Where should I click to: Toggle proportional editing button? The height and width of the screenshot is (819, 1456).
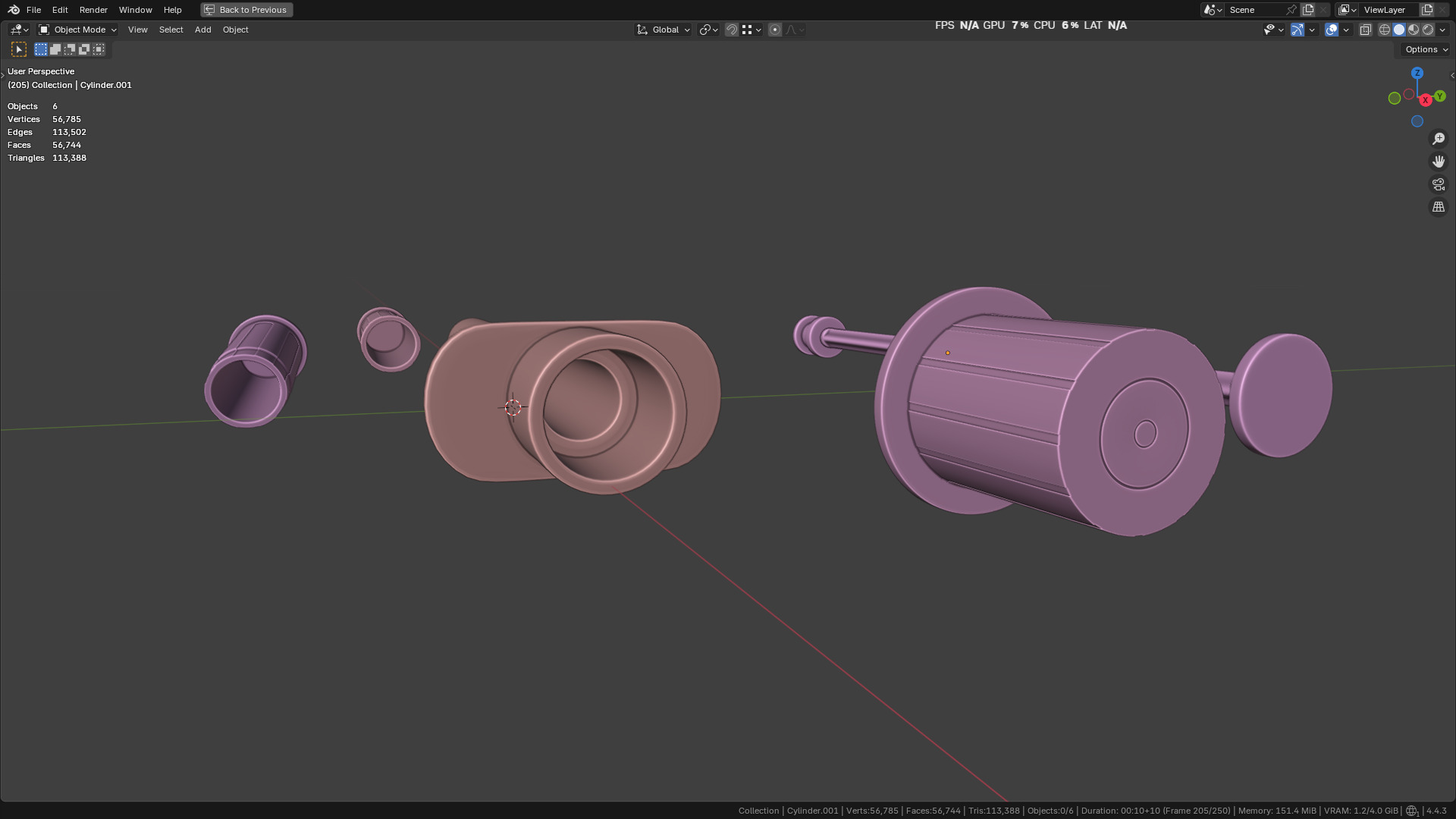(x=775, y=30)
